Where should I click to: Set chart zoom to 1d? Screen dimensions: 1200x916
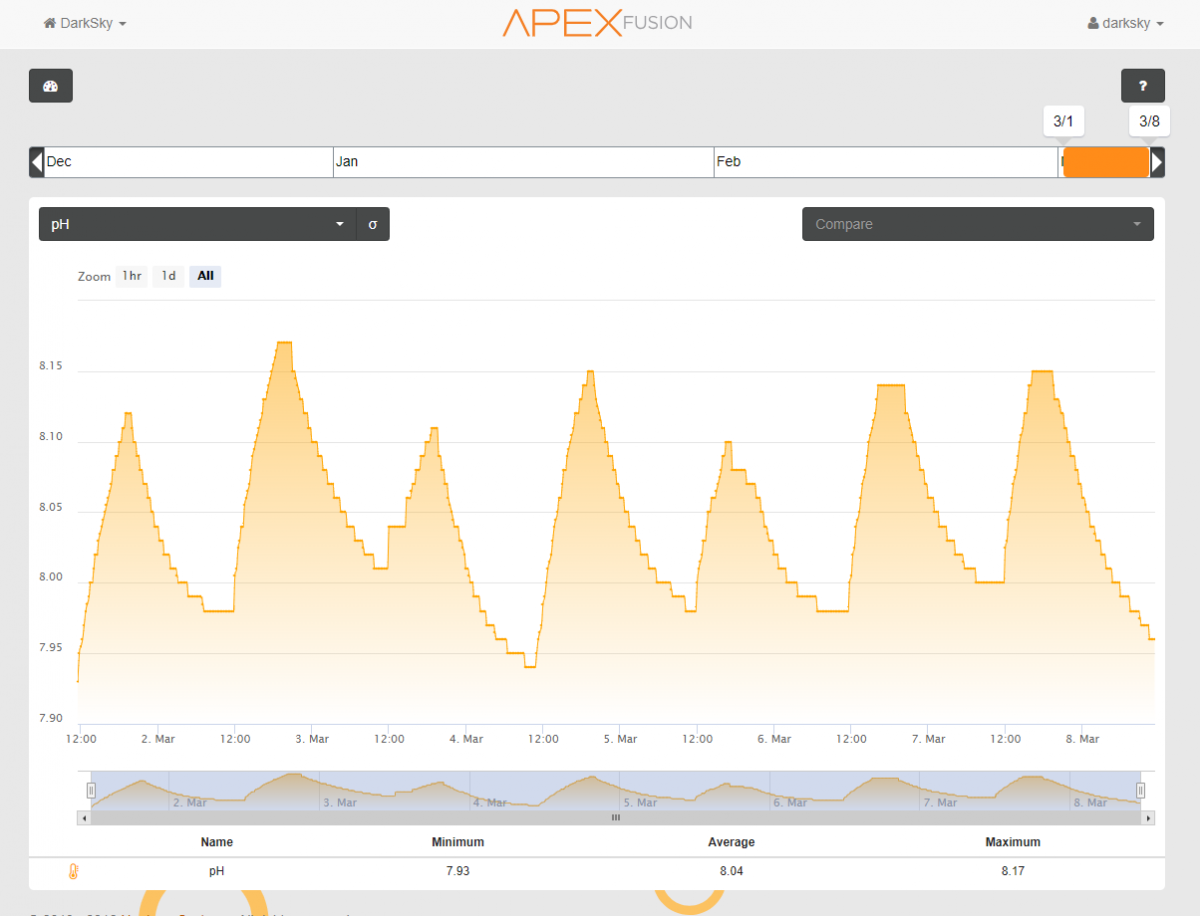point(169,276)
